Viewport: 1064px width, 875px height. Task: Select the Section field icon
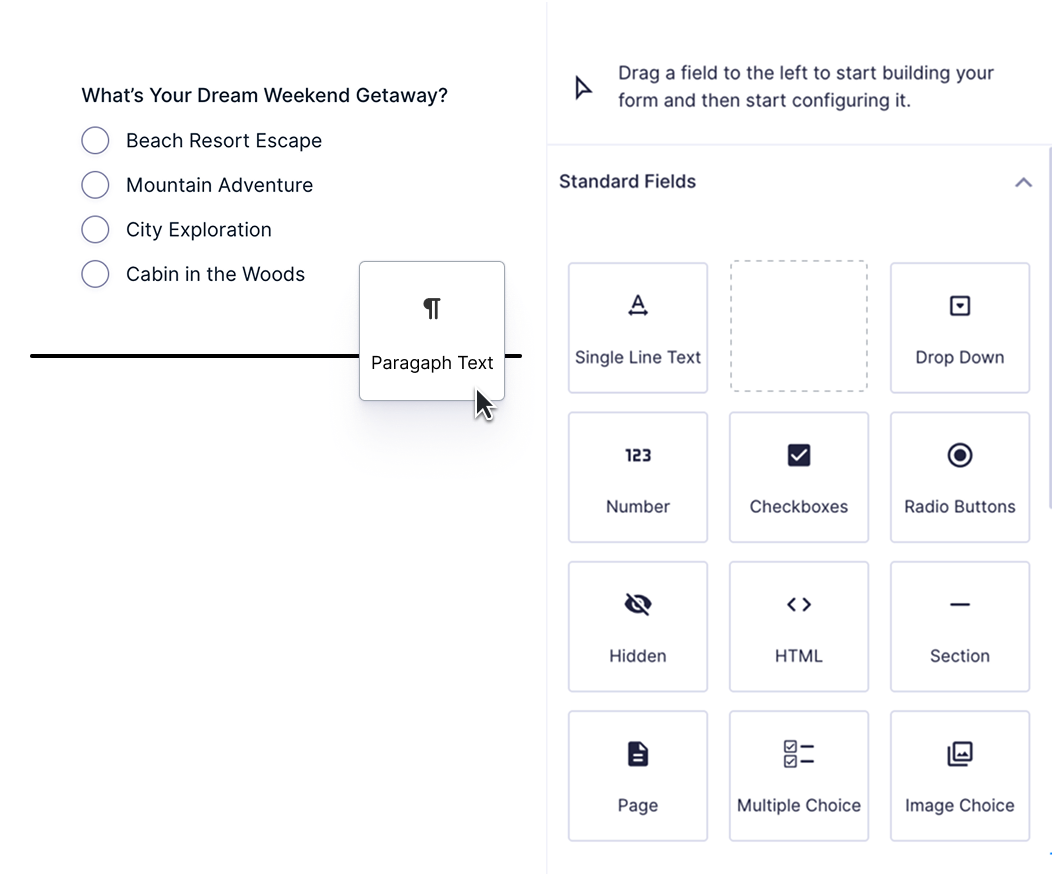pyautogui.click(x=959, y=604)
